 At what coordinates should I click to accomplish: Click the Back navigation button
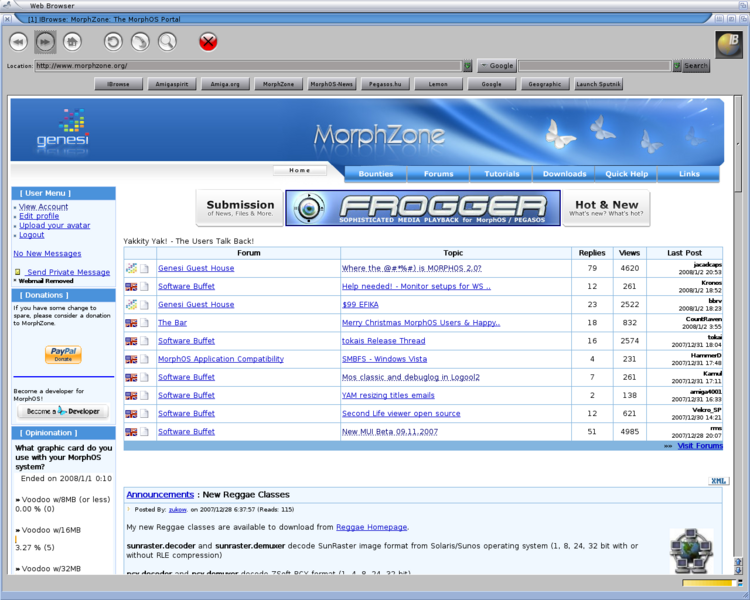[x=18, y=41]
